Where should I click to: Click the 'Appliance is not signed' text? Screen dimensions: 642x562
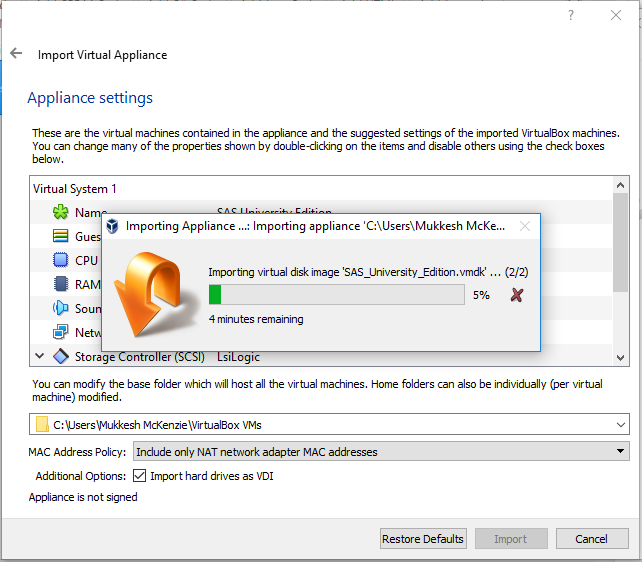pos(83,497)
